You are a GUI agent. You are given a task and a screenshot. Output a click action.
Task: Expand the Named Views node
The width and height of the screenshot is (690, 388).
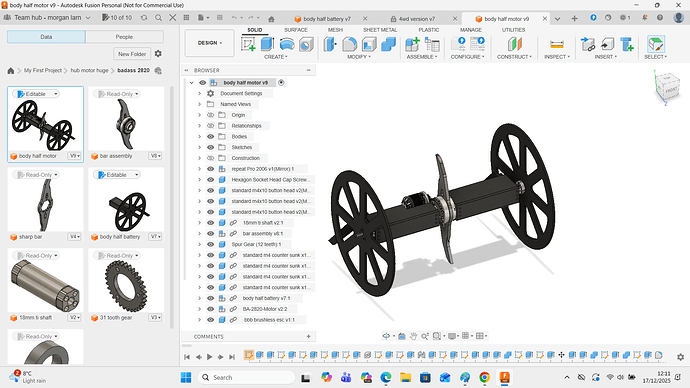point(199,104)
